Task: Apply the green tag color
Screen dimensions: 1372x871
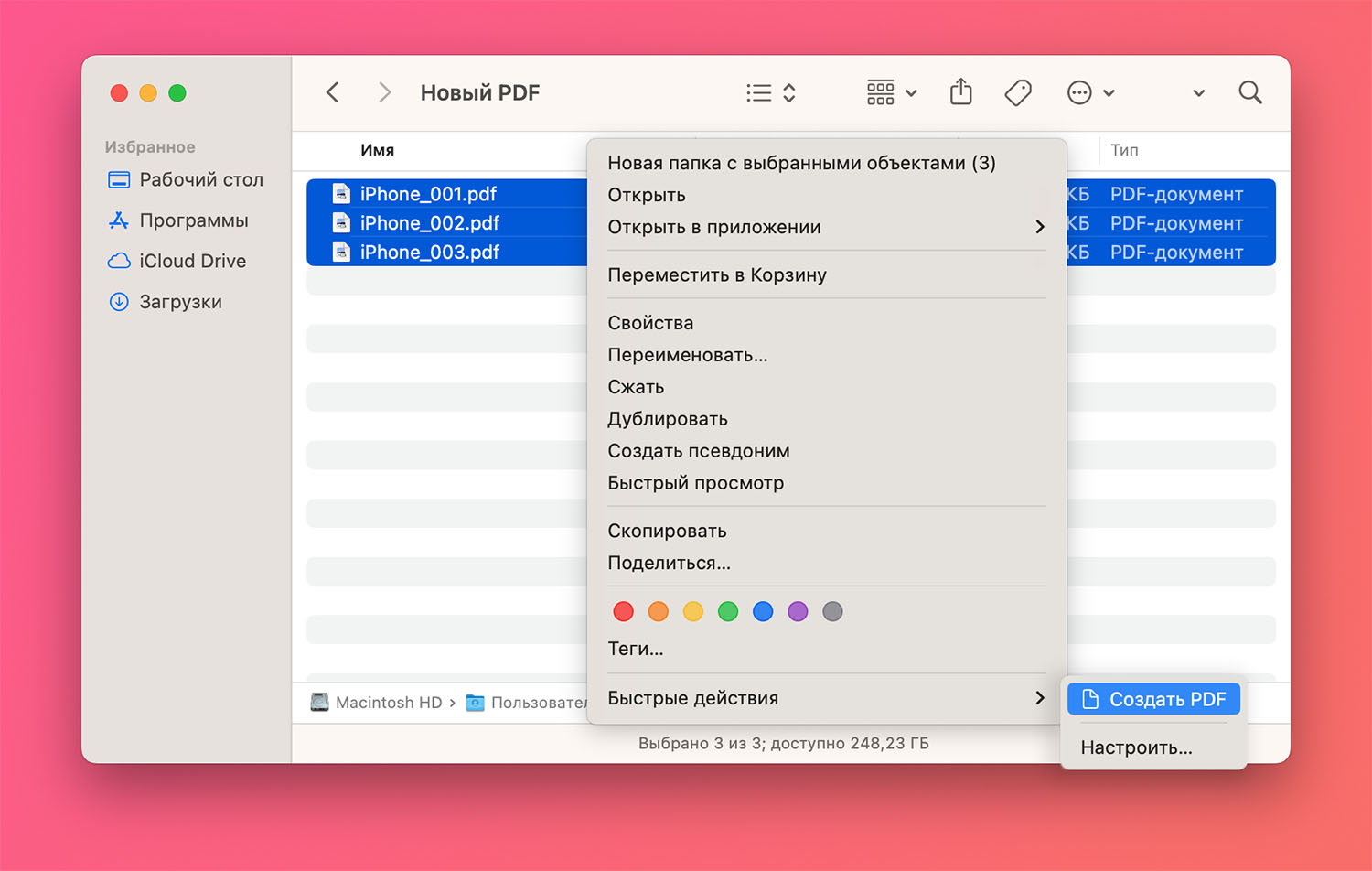Action: pos(728,611)
